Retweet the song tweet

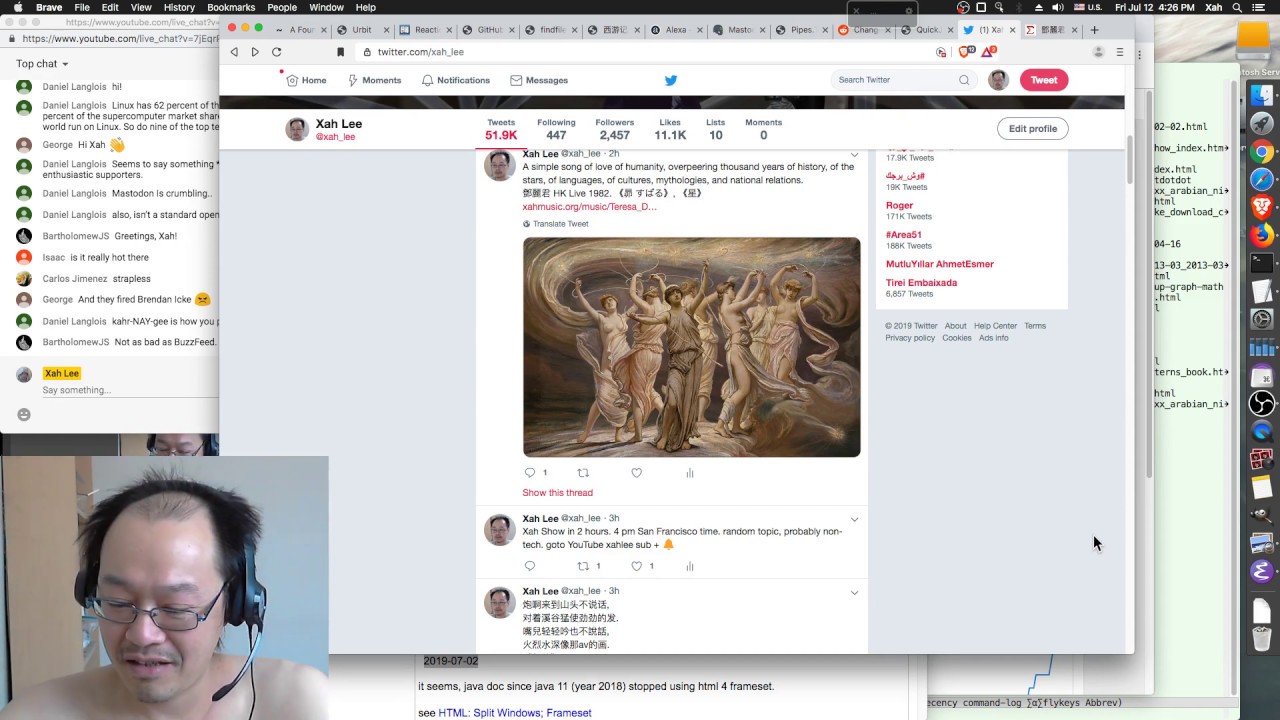583,473
